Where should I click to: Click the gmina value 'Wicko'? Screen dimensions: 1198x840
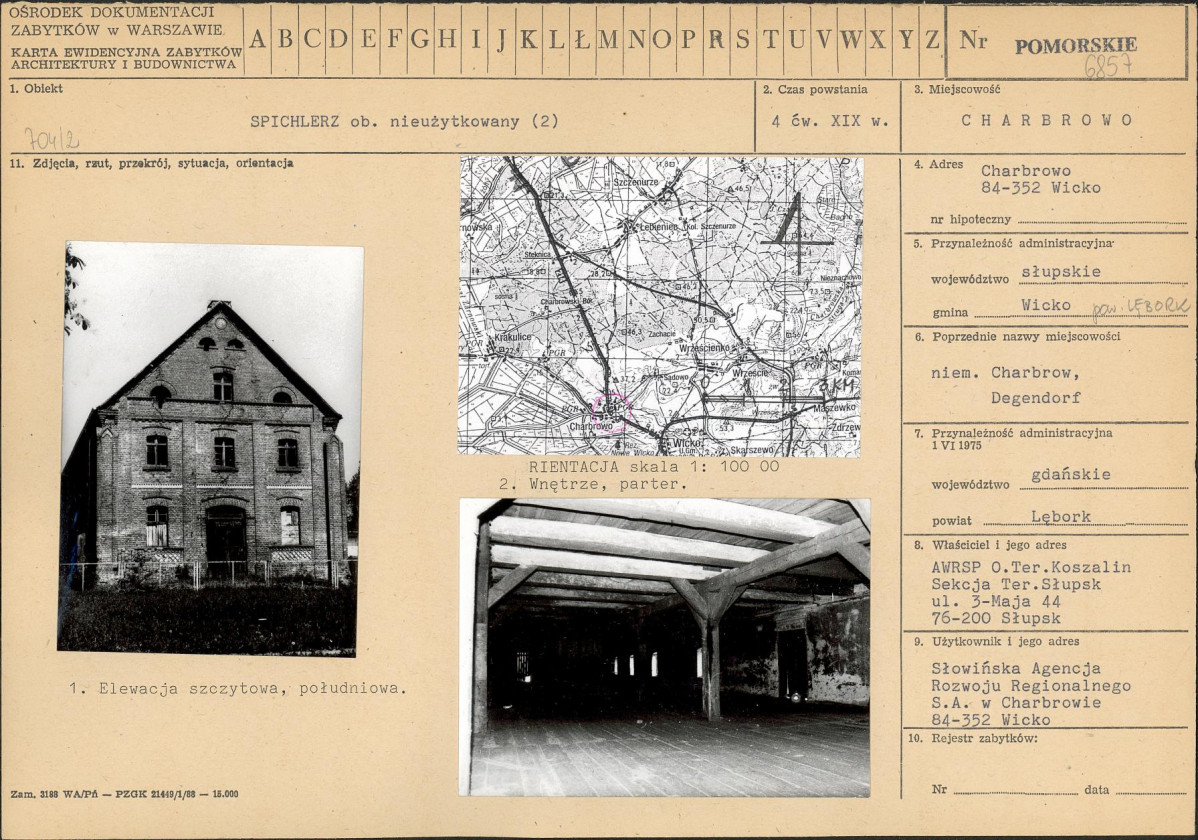tap(1045, 305)
